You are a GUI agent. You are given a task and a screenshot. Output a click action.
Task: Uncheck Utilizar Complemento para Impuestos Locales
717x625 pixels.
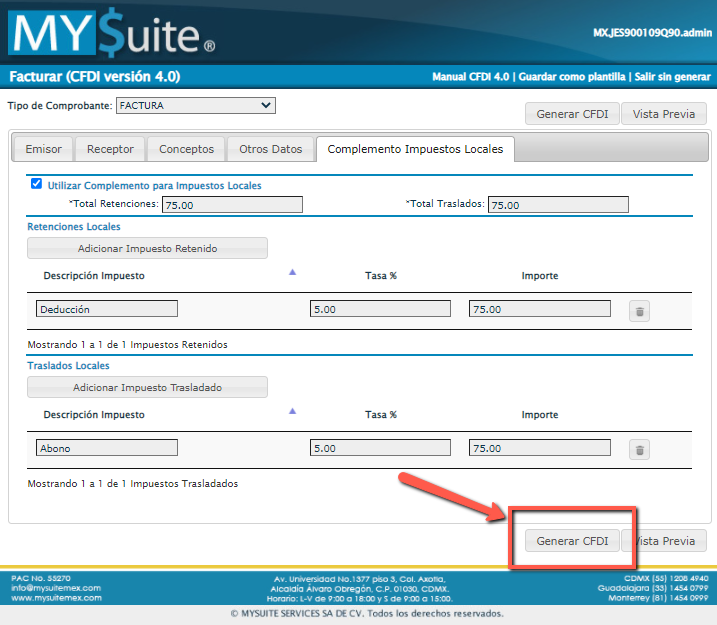pos(37,184)
